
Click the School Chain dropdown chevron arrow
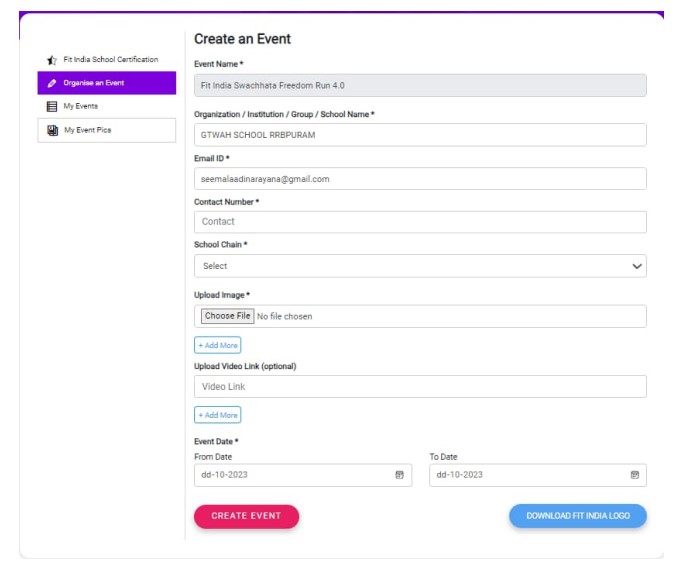pos(636,266)
